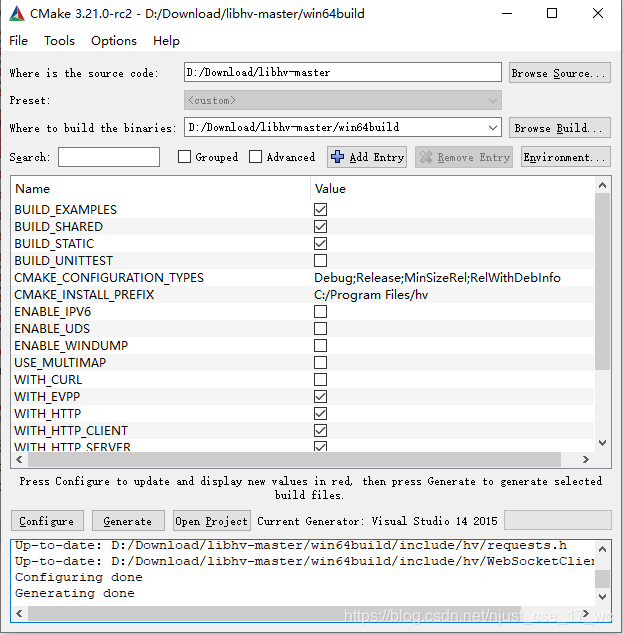Viewport: 623px width, 635px height.
Task: Click the Search input field
Action: (x=109, y=157)
